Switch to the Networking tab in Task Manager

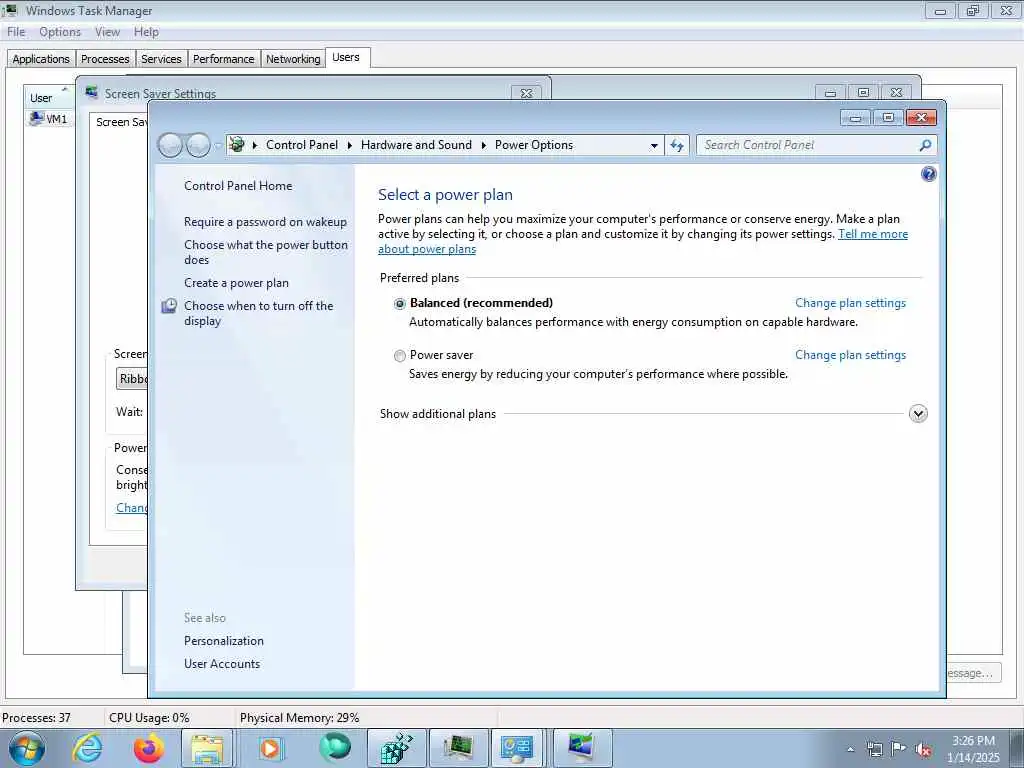tap(293, 59)
